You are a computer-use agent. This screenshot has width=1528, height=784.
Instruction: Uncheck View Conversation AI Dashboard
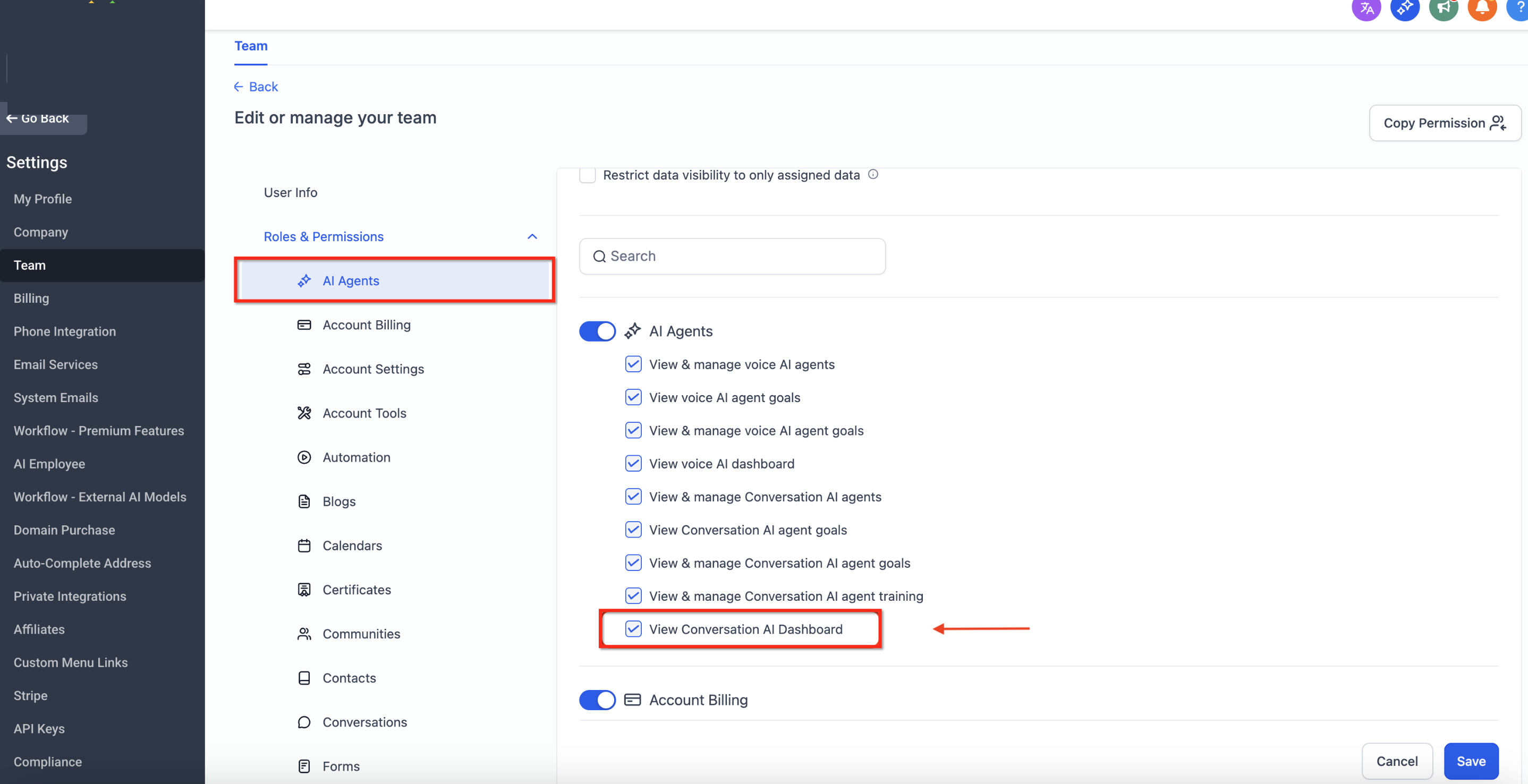pos(633,628)
